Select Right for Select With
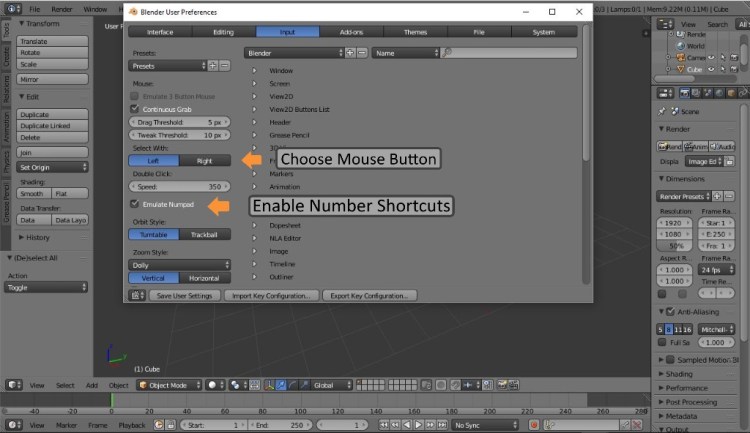Screen dimensions: 750x433 [205, 160]
